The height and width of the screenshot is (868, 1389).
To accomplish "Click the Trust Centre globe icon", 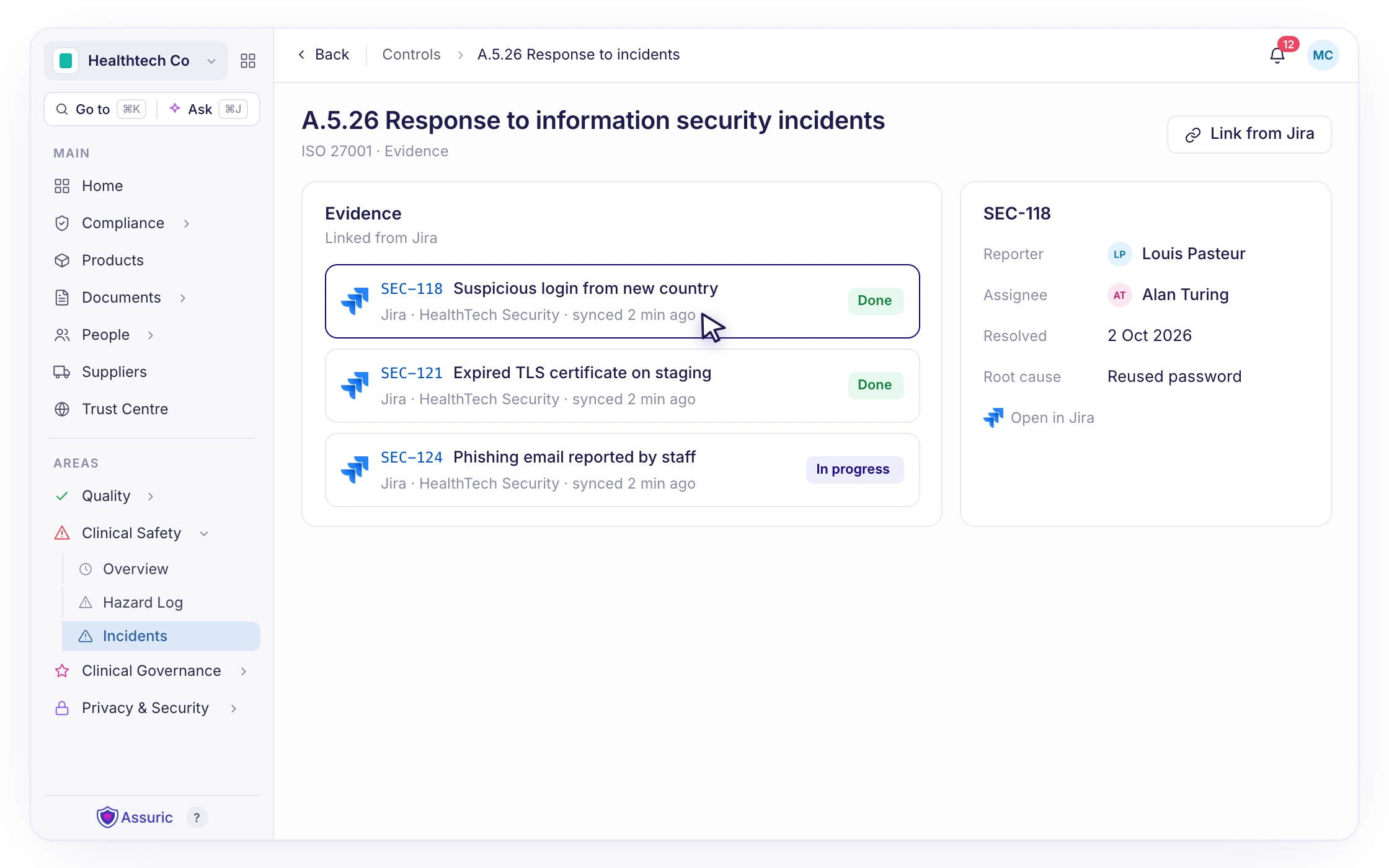I will pos(62,409).
